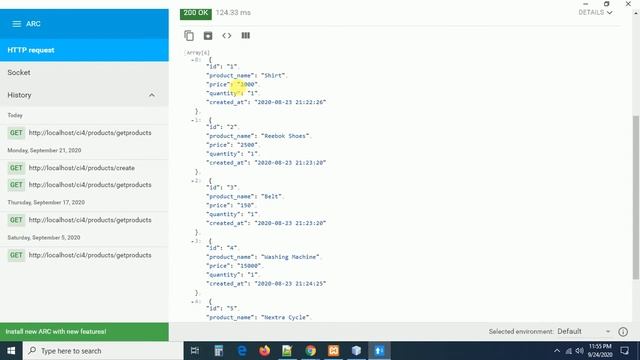The image size is (640, 360).
Task: Select the ARC app taskbar icon
Action: (379, 351)
